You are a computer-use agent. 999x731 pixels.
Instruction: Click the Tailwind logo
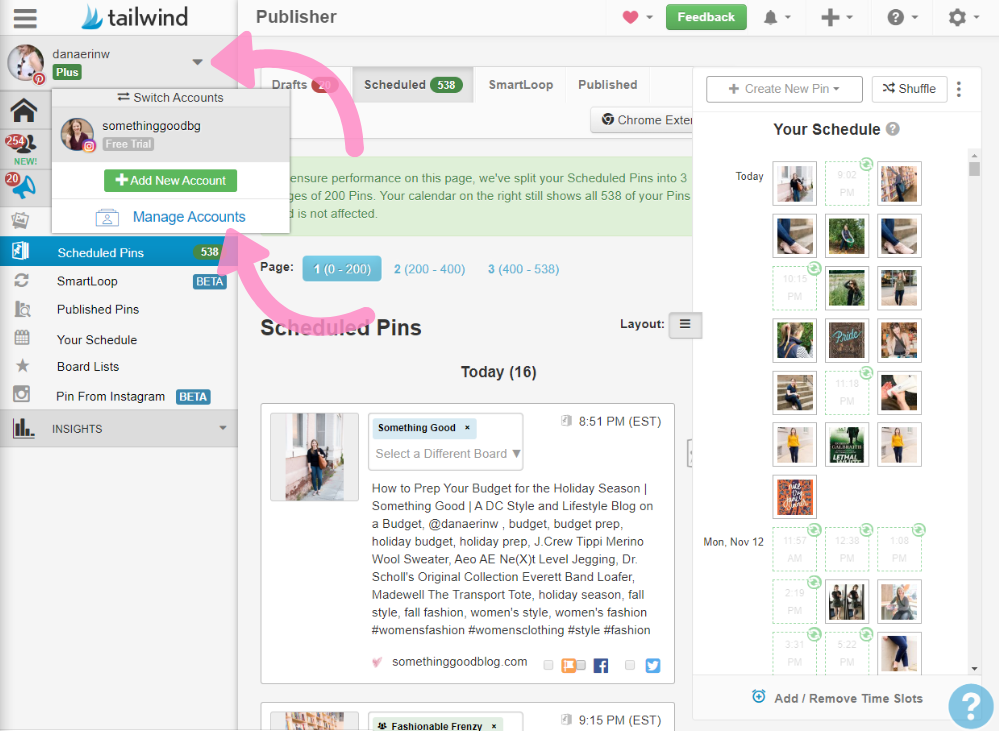click(135, 17)
